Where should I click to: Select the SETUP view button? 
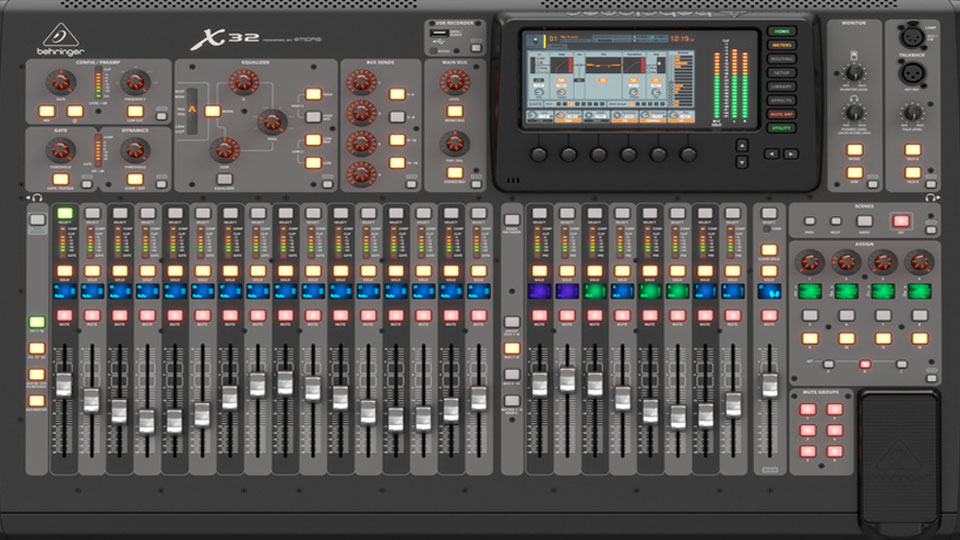click(782, 73)
